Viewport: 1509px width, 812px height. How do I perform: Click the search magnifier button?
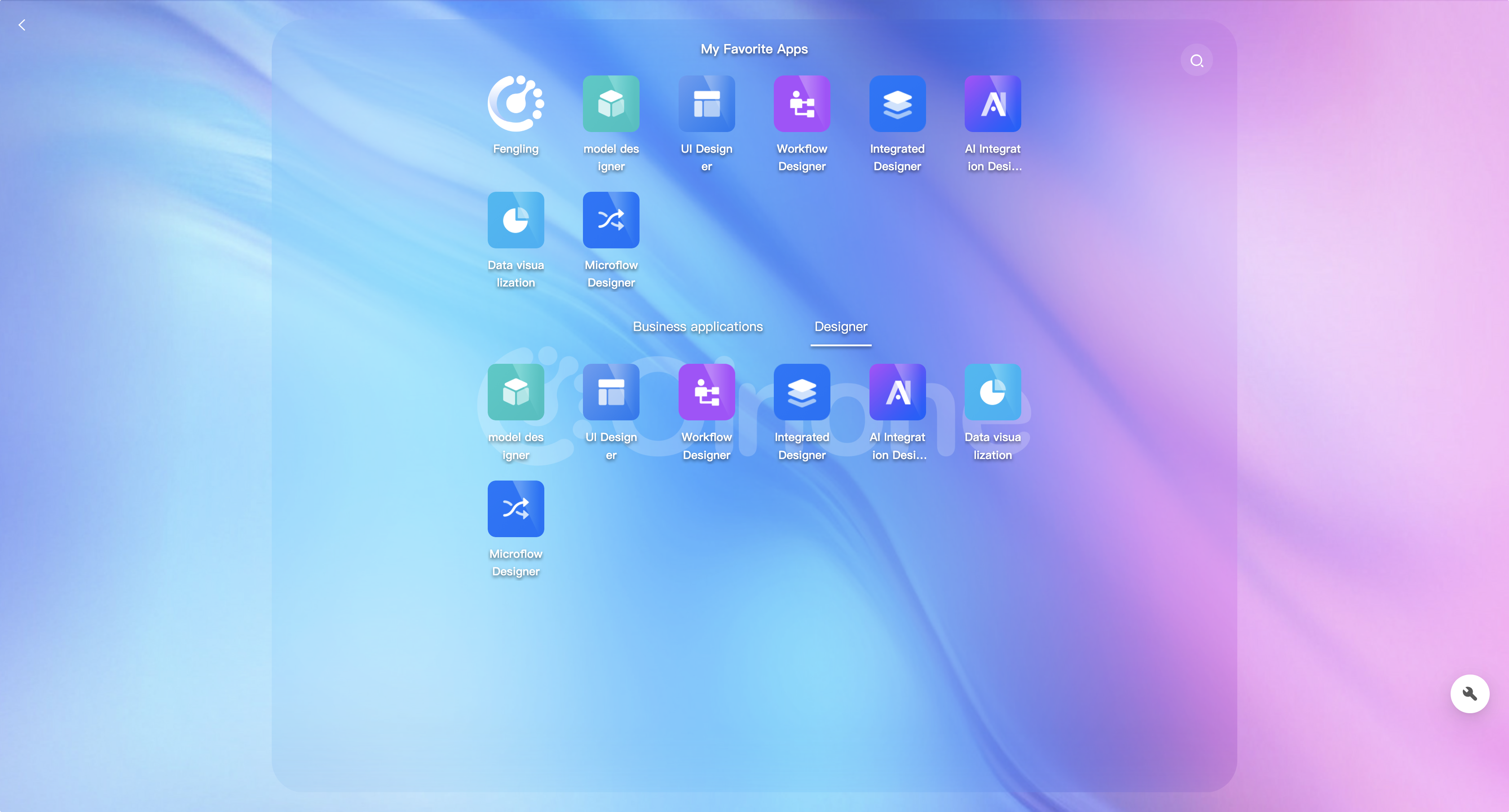click(1196, 60)
